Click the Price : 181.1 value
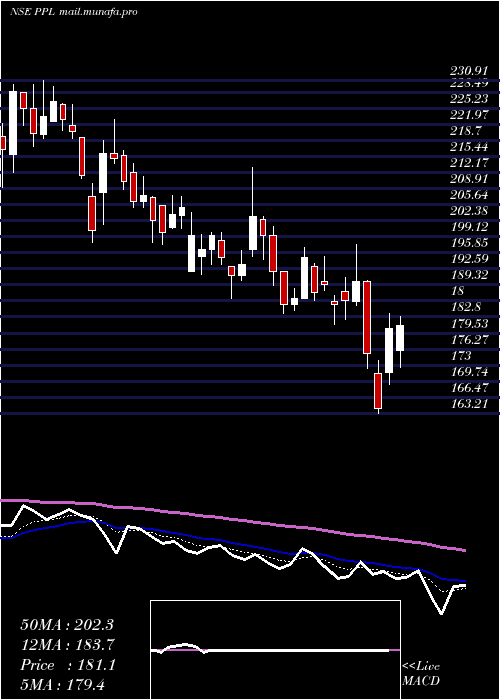This screenshot has width=500, height=700. coord(68,665)
